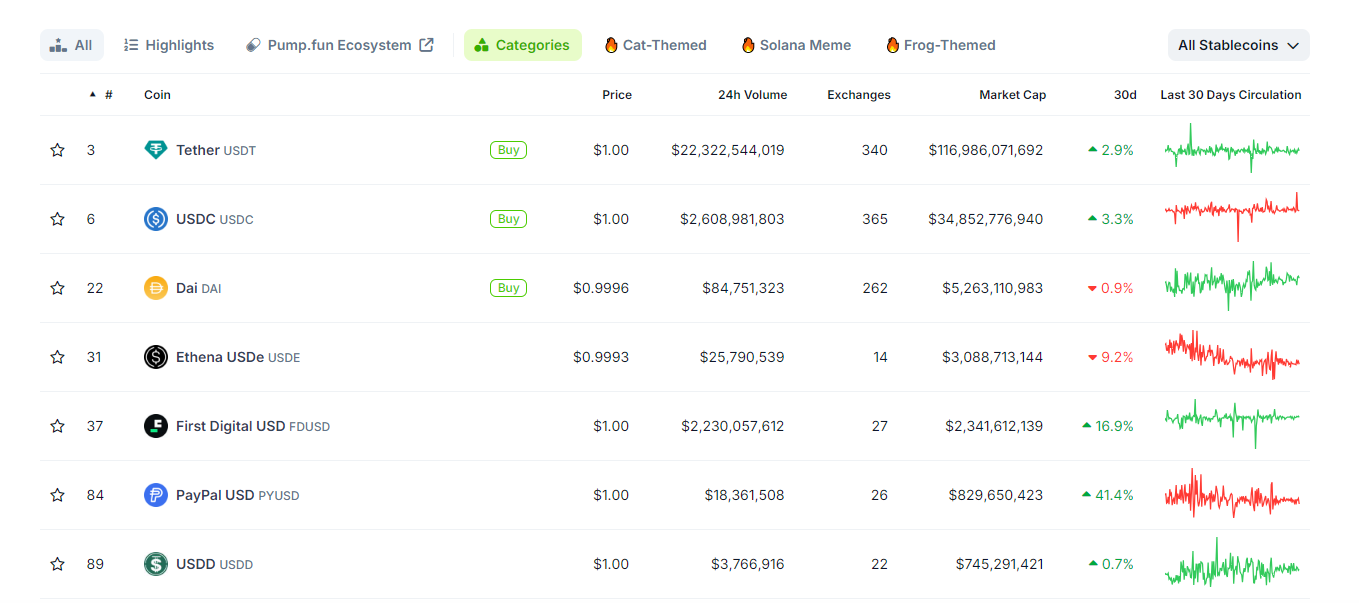The height and width of the screenshot is (603, 1359).
Task: Click the fire icon beside Solana Meme
Action: click(x=748, y=45)
